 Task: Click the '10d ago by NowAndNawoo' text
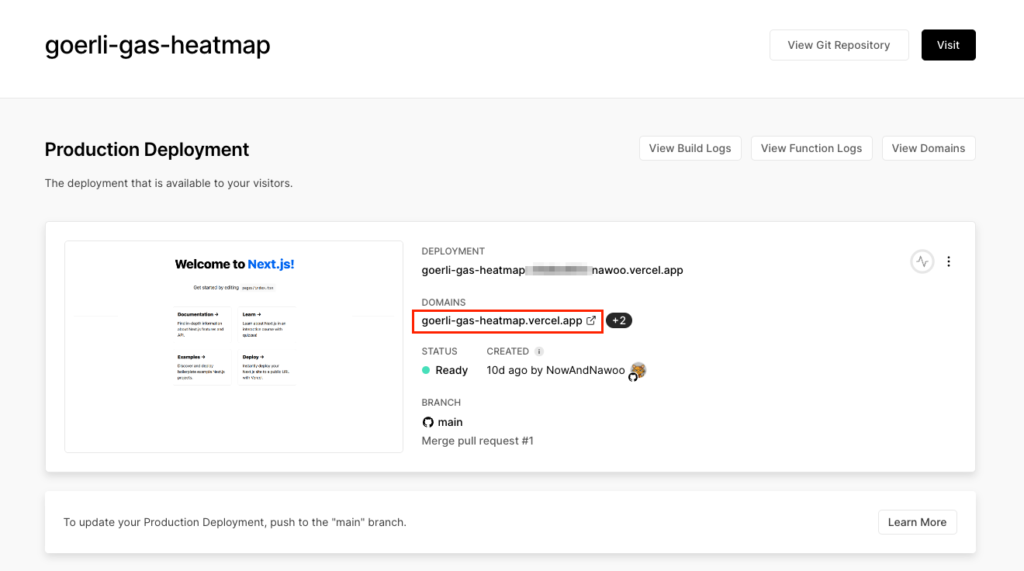556,370
